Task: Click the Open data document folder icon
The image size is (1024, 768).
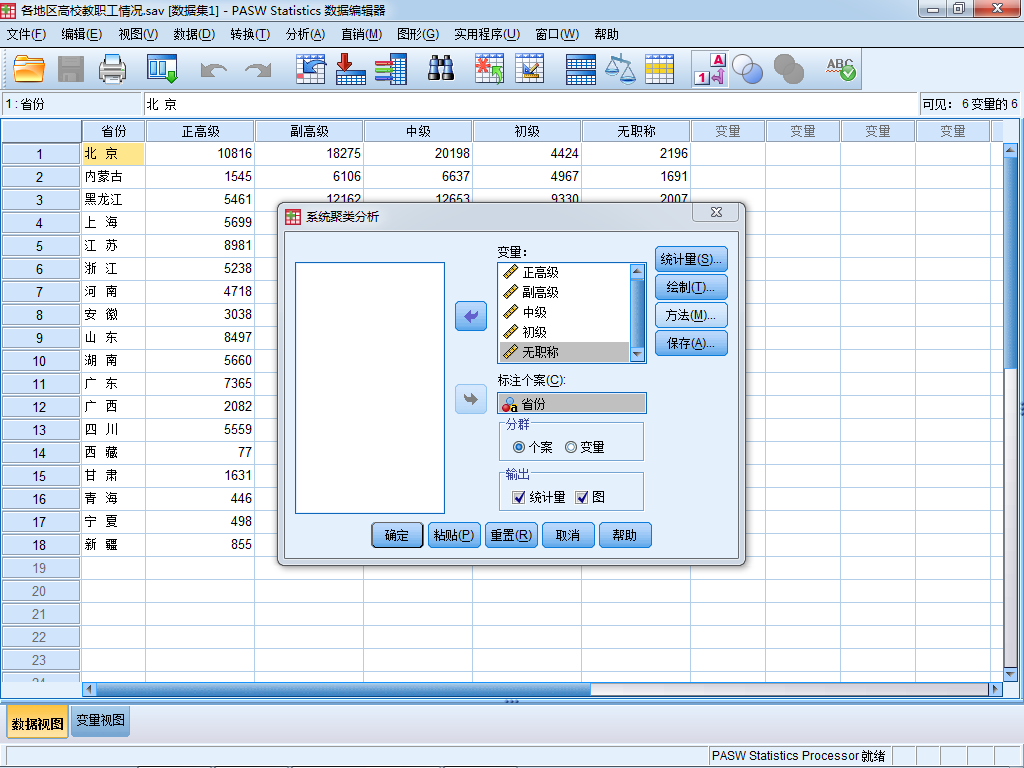Action: click(x=29, y=69)
